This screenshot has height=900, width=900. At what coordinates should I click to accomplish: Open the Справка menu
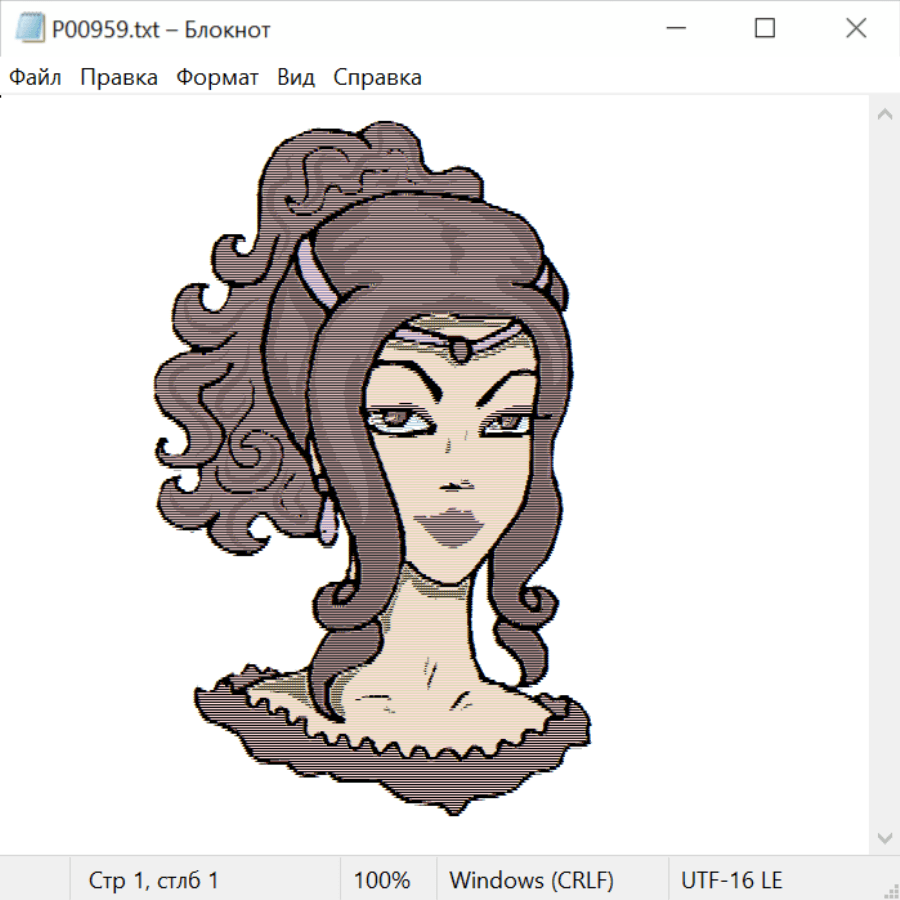click(377, 77)
